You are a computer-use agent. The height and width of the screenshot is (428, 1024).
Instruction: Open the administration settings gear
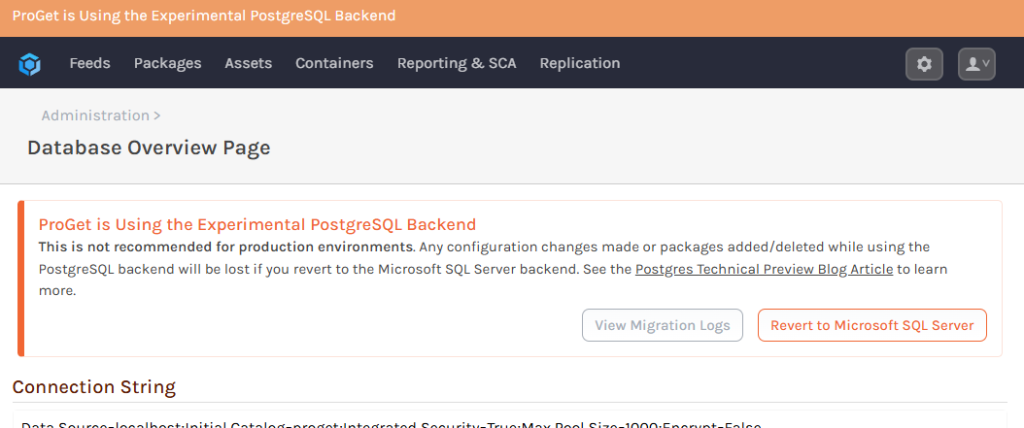pyautogui.click(x=924, y=64)
